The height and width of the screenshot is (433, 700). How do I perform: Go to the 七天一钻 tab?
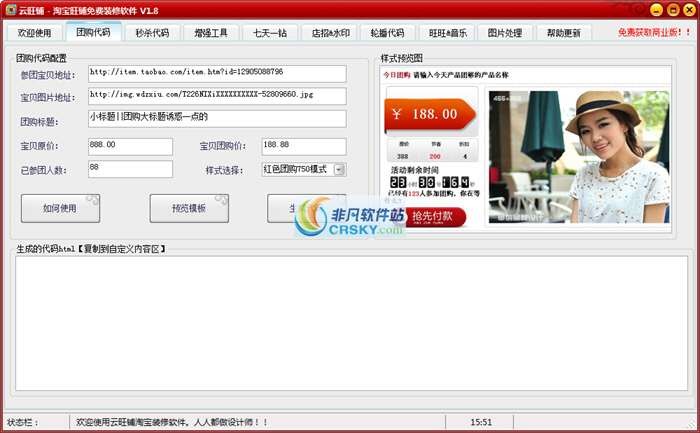point(270,33)
